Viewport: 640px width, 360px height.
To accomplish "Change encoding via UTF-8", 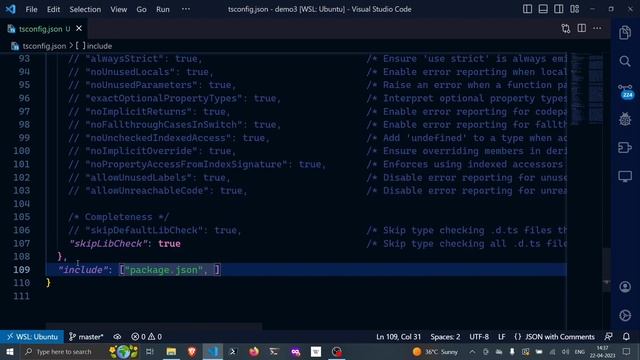I will [479, 337].
